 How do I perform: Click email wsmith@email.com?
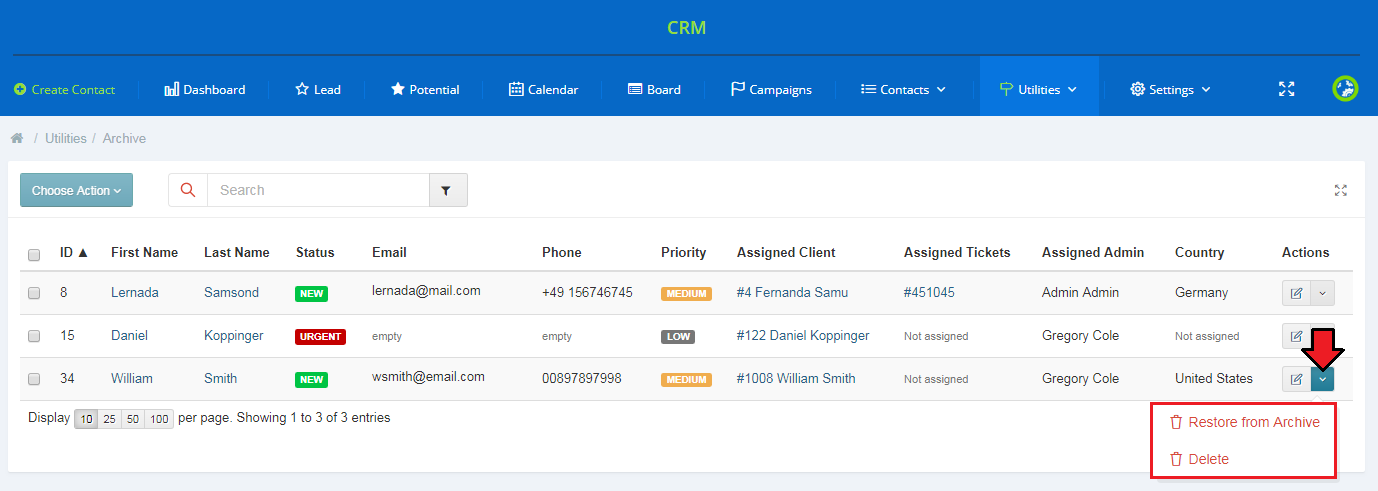pos(428,376)
